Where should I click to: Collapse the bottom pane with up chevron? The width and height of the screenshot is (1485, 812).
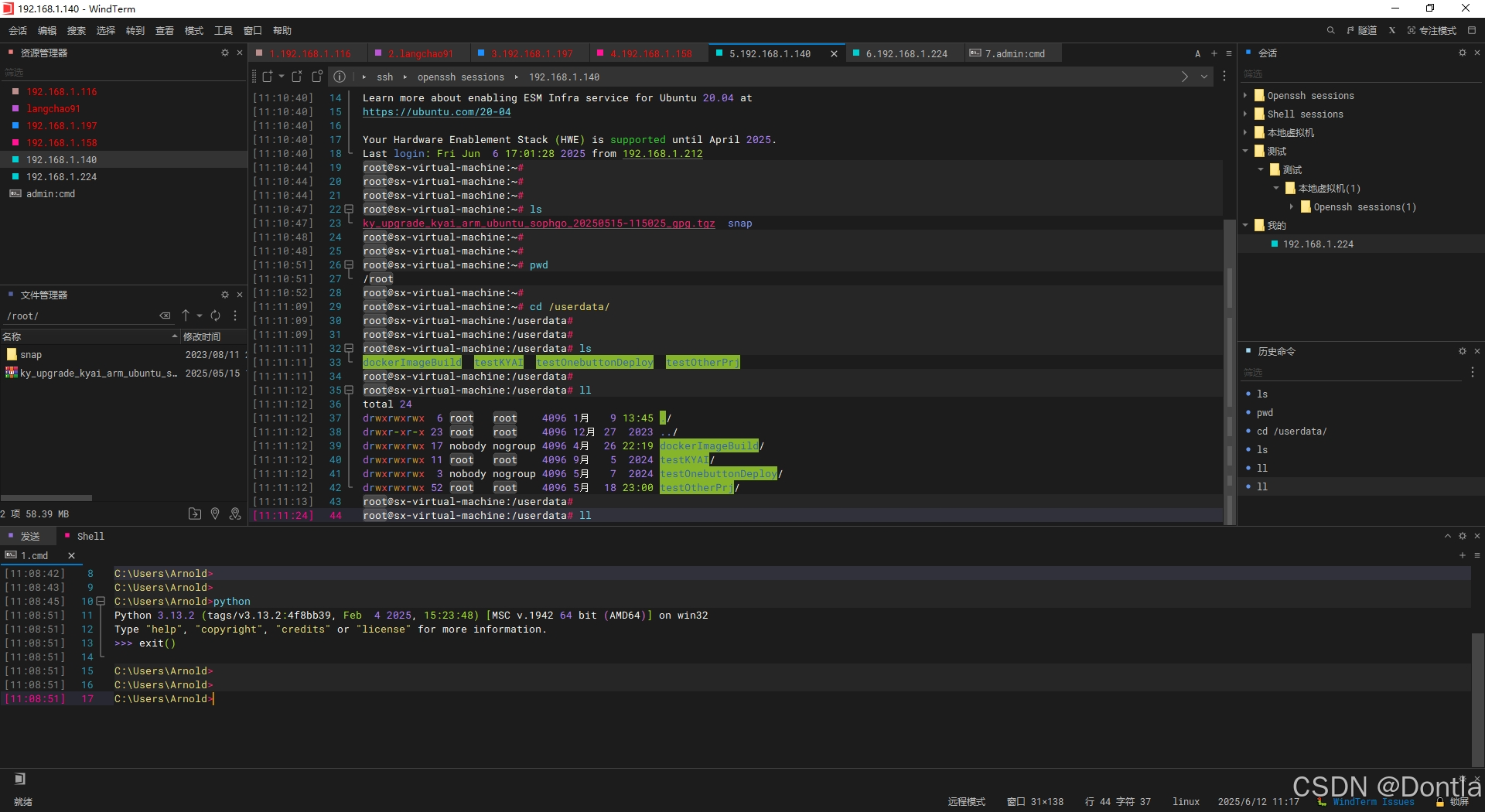tap(1448, 536)
